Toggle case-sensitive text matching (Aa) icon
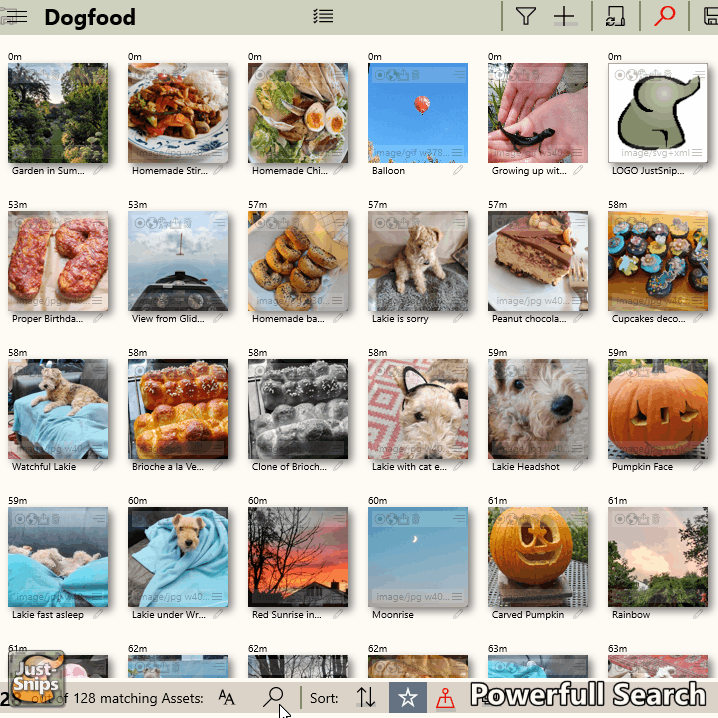This screenshot has width=718, height=718. point(227,698)
